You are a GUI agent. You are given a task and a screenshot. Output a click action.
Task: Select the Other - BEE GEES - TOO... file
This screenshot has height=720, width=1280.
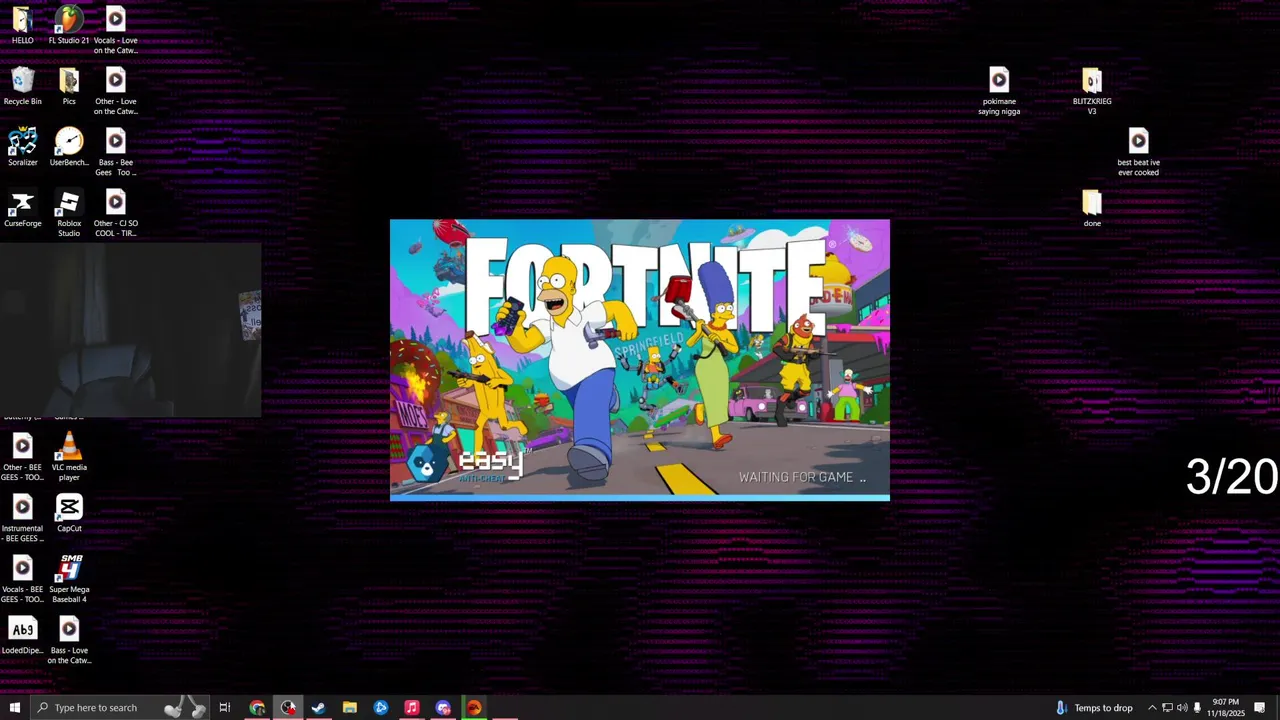(22, 459)
